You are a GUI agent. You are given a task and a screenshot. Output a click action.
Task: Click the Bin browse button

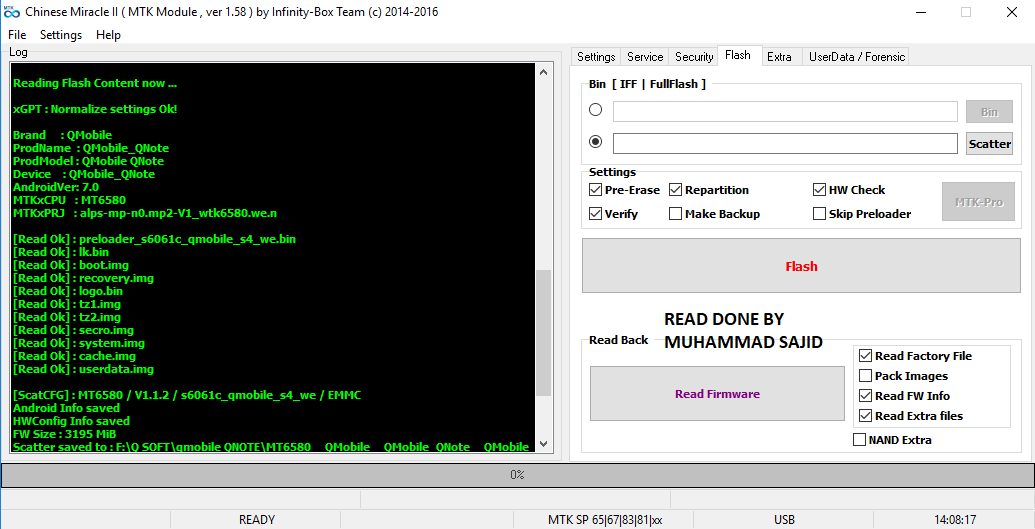point(989,112)
